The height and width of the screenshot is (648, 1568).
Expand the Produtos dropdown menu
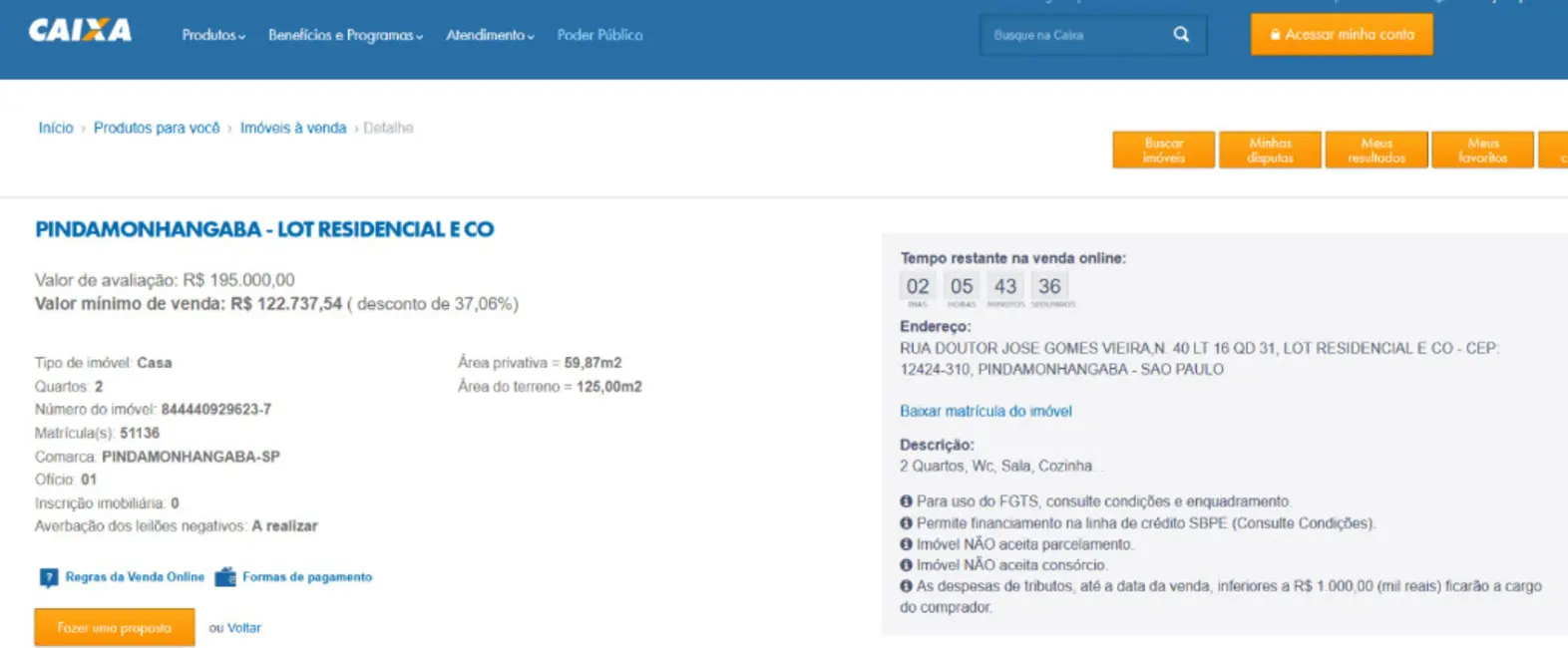212,35
